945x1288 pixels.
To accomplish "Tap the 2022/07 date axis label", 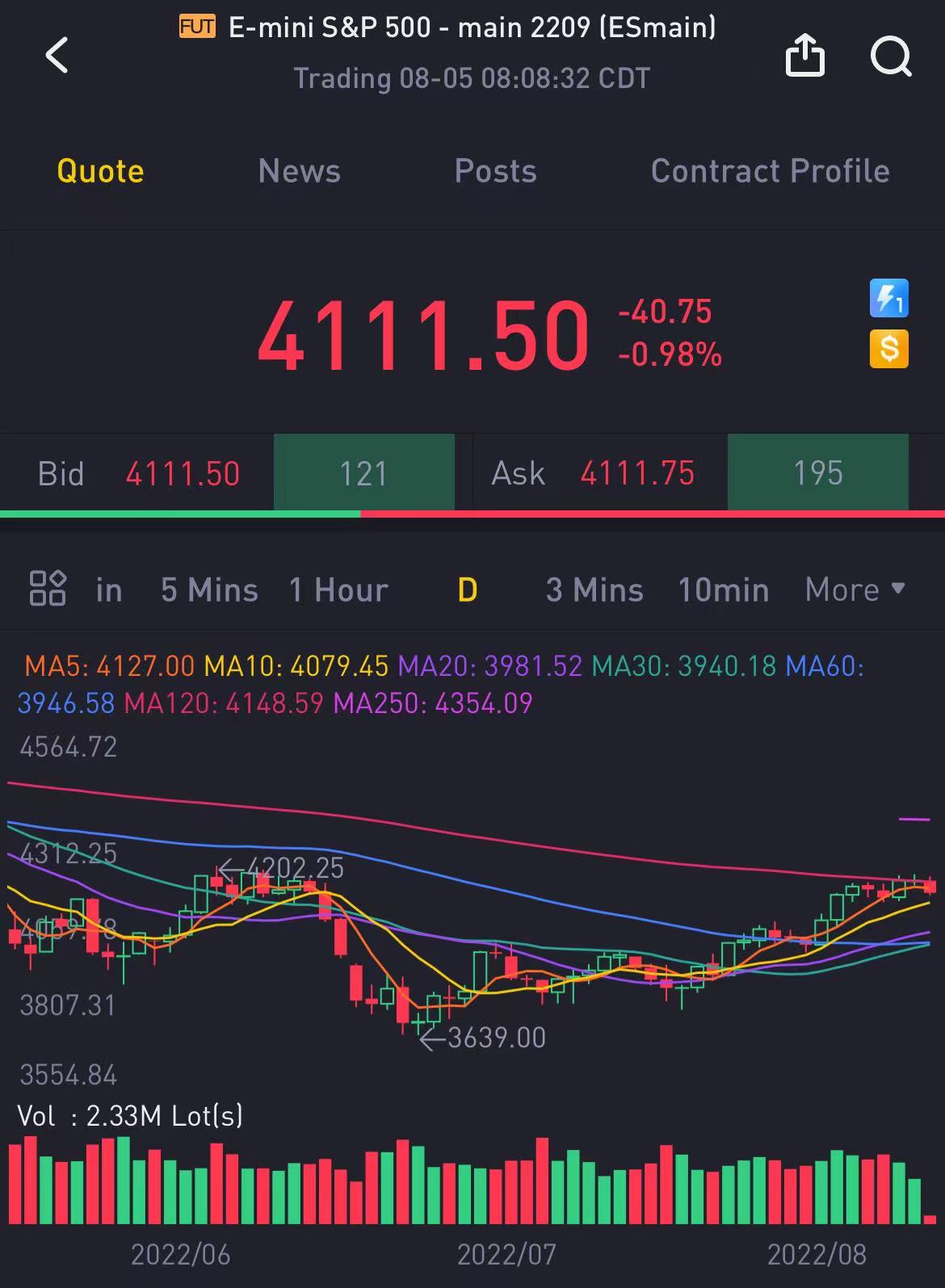I will point(506,1254).
